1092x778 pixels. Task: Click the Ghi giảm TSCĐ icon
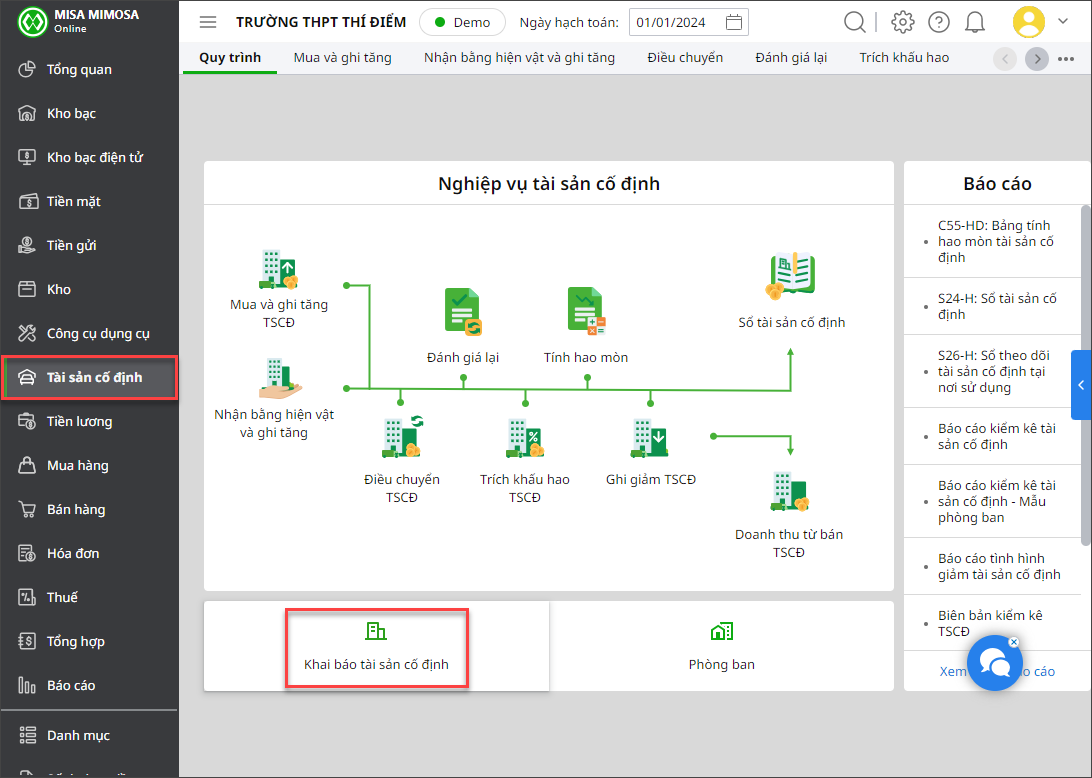point(650,438)
